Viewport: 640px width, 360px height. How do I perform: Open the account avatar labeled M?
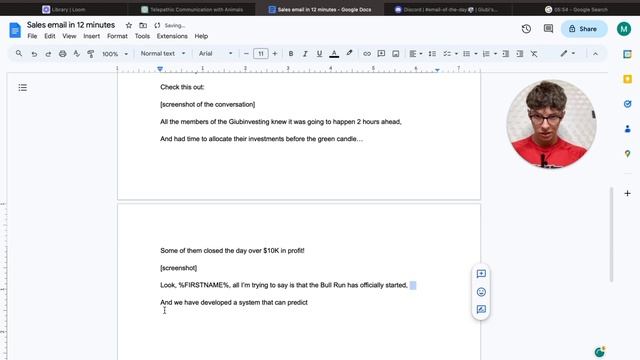pyautogui.click(x=624, y=29)
